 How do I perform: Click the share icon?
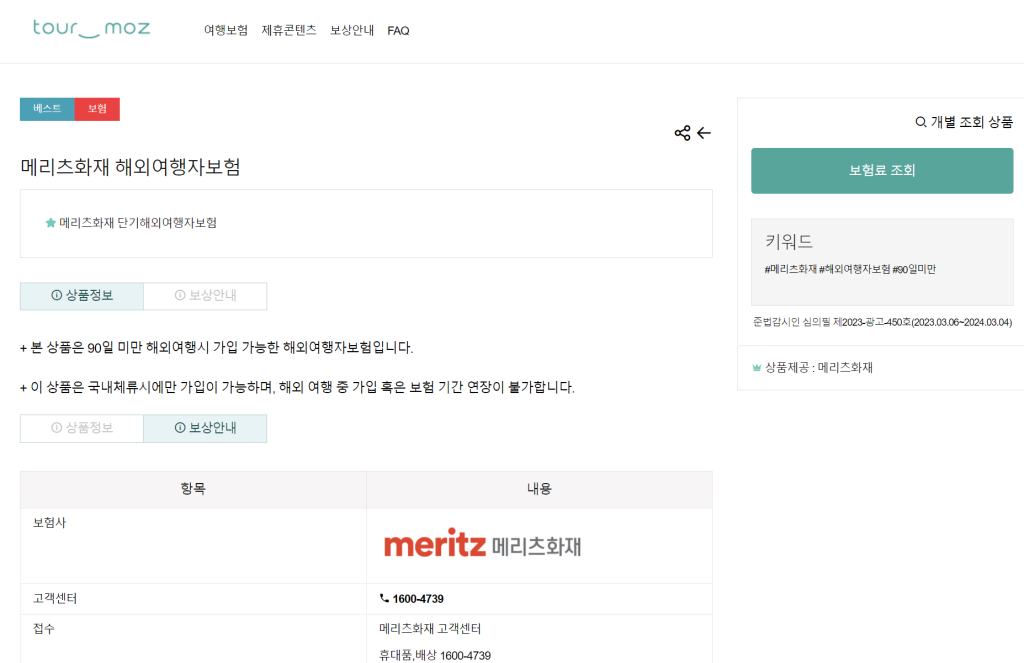click(x=682, y=133)
